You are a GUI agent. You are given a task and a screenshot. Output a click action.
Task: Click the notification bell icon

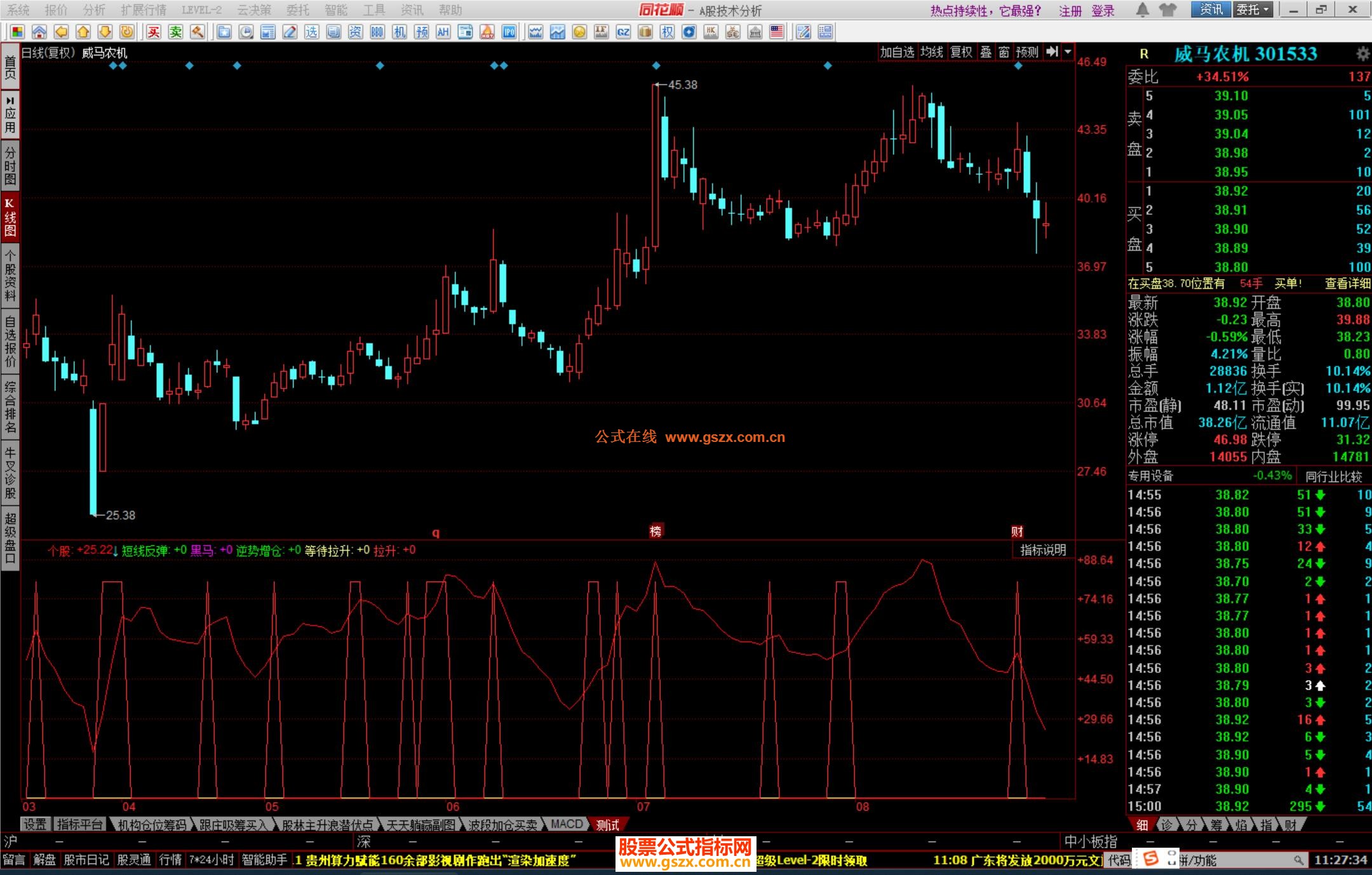(x=1142, y=10)
